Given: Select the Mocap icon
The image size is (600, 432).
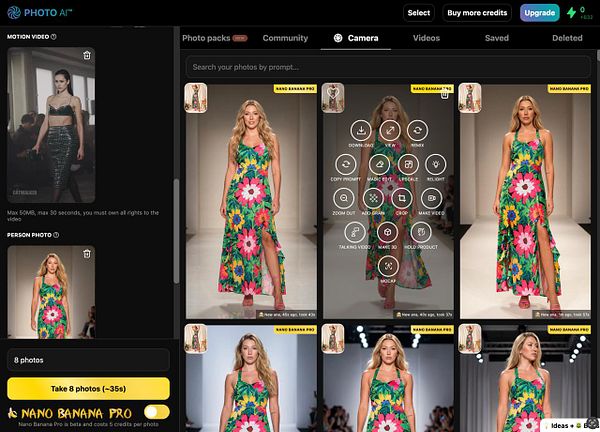Looking at the screenshot, I should pyautogui.click(x=388, y=266).
